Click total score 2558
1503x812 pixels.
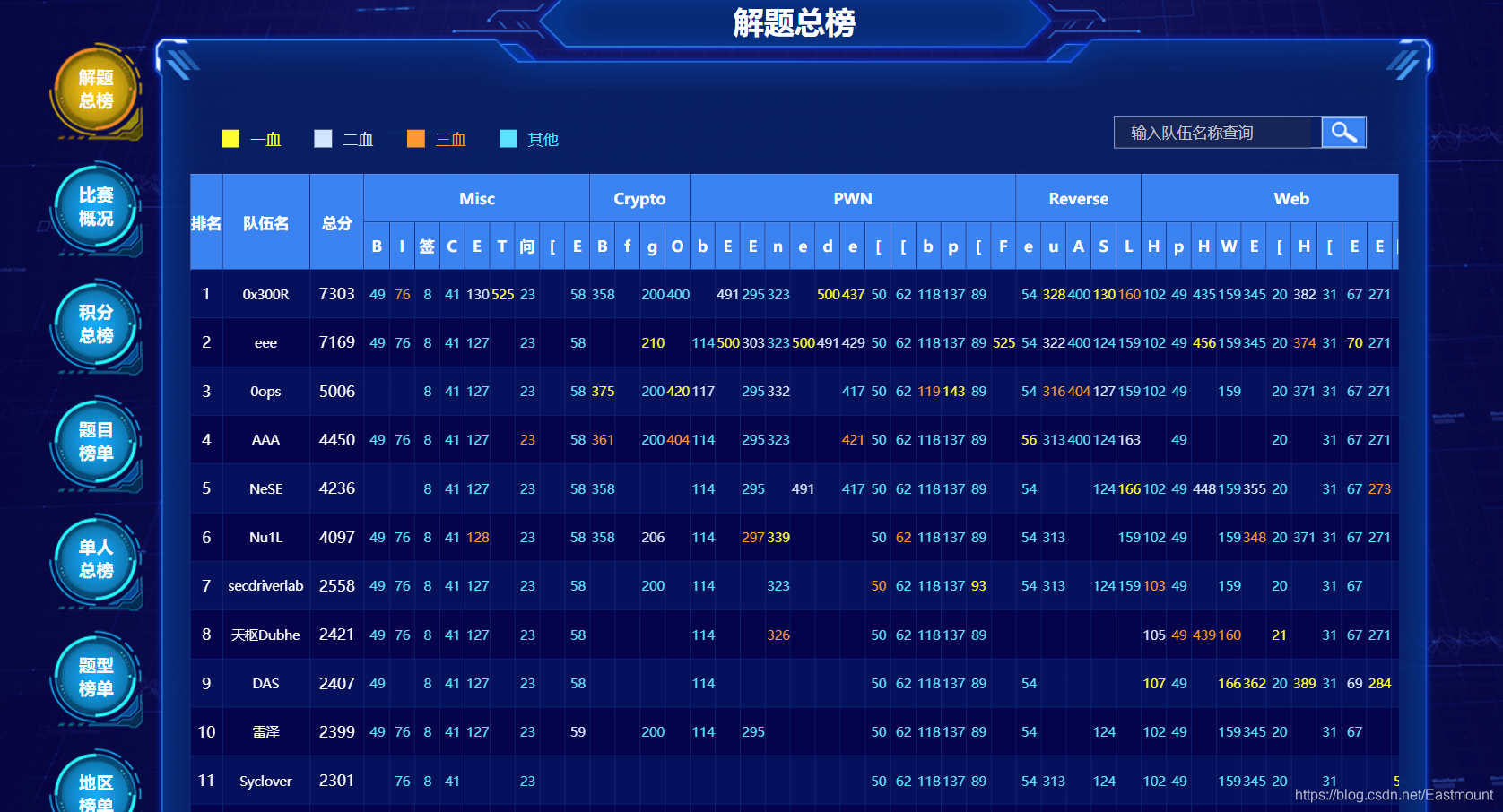pos(337,586)
